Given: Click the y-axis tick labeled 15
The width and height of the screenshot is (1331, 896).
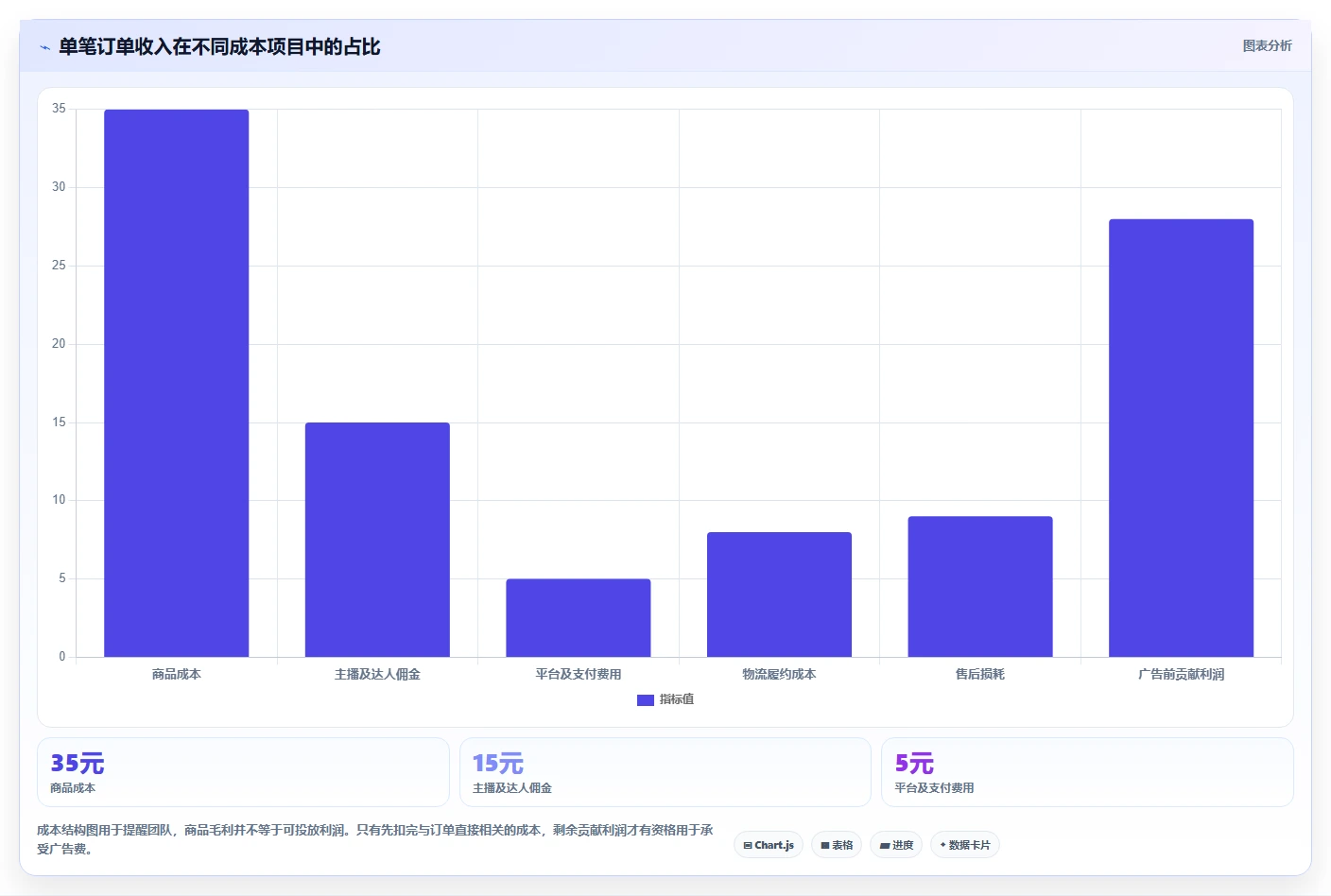Looking at the screenshot, I should point(59,422).
